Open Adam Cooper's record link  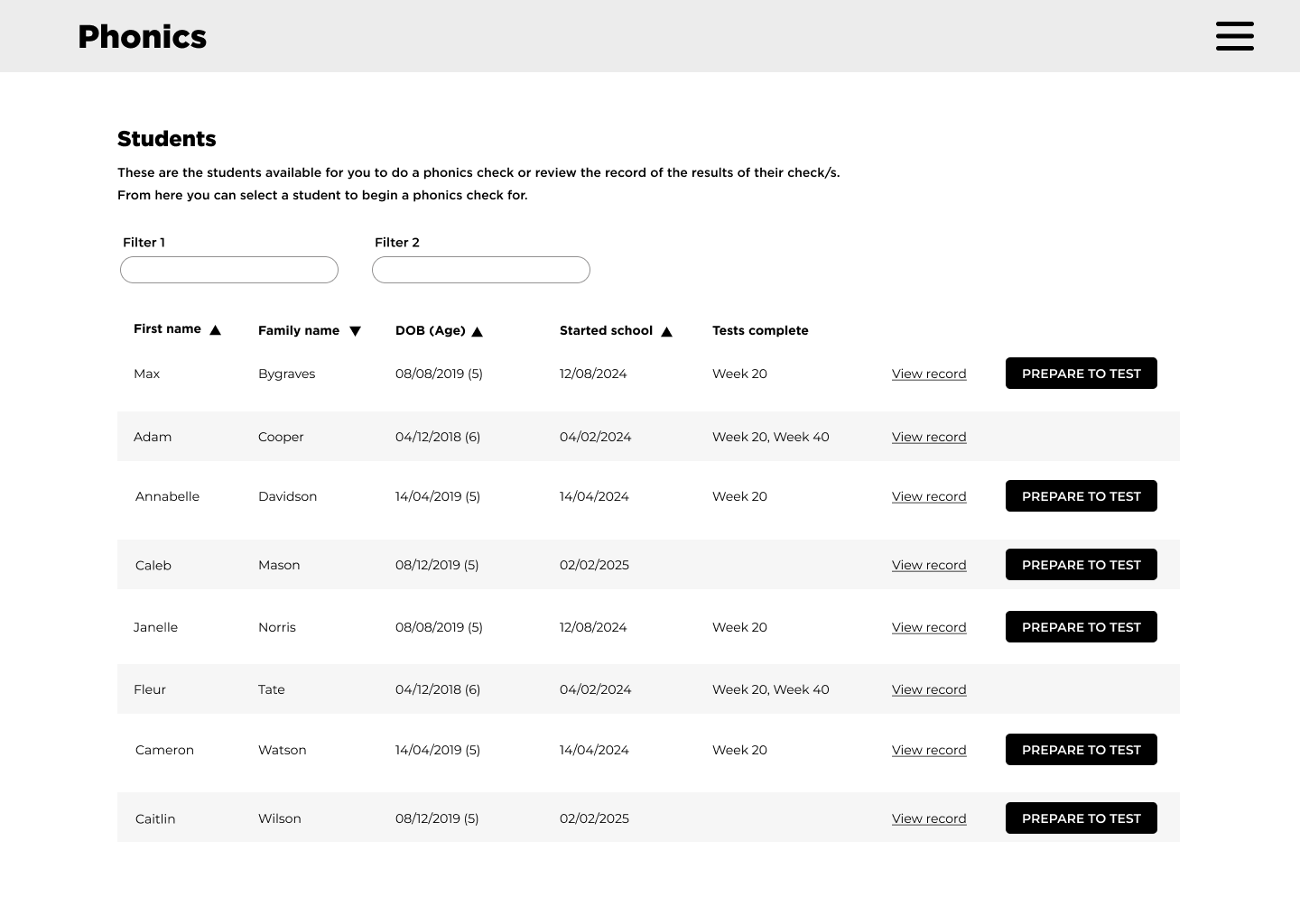pyautogui.click(x=929, y=437)
